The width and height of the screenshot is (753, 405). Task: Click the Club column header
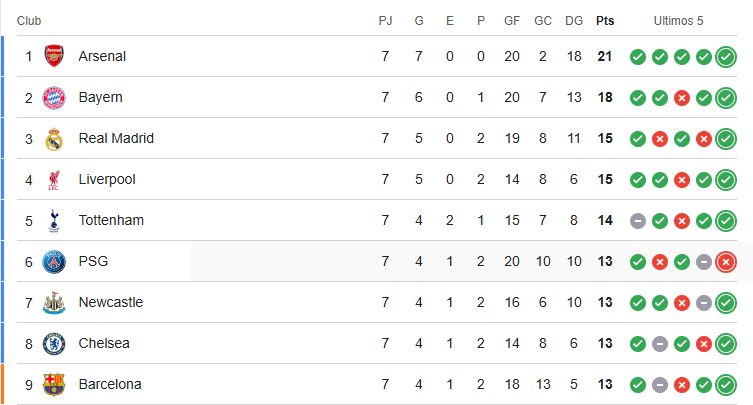pyautogui.click(x=28, y=20)
